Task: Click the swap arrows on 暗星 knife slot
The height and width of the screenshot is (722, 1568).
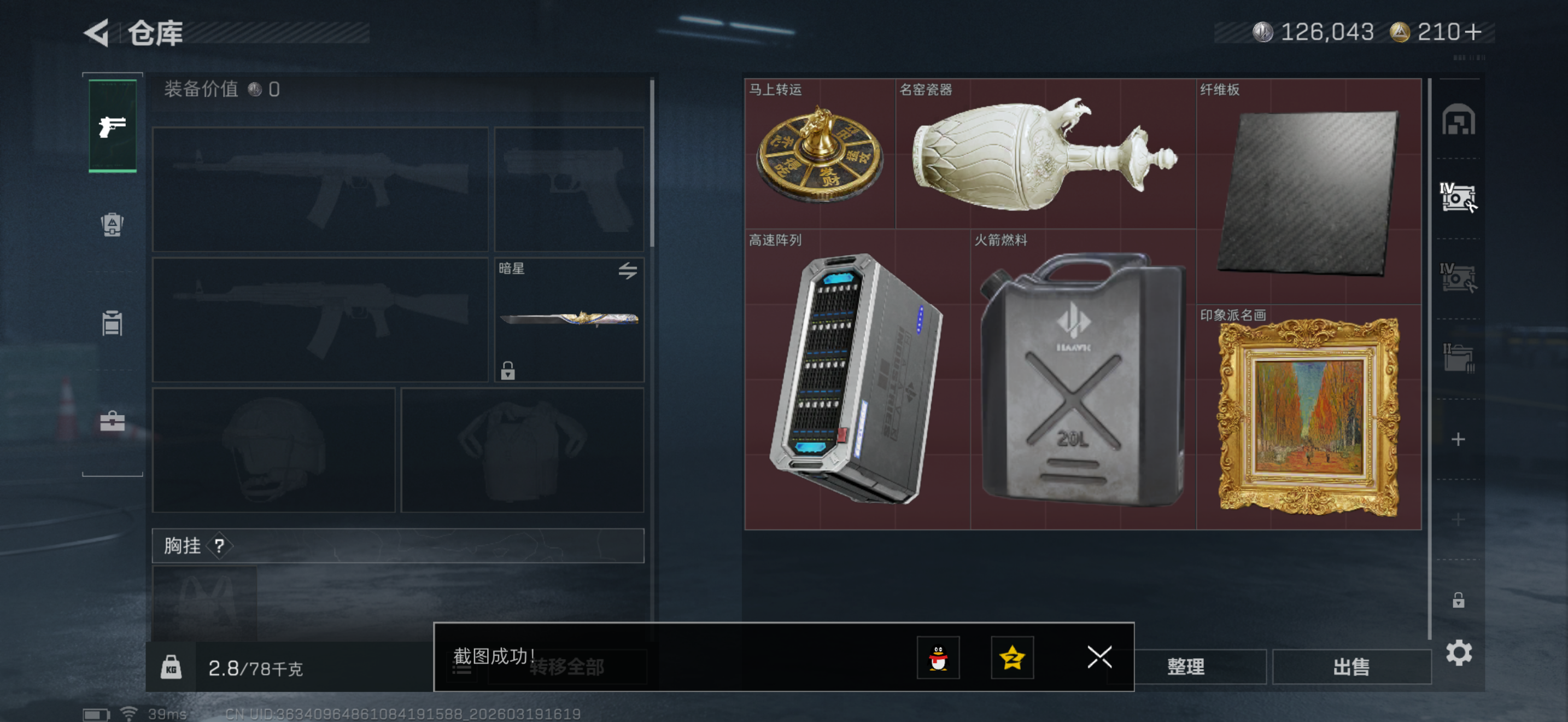Action: (x=628, y=270)
